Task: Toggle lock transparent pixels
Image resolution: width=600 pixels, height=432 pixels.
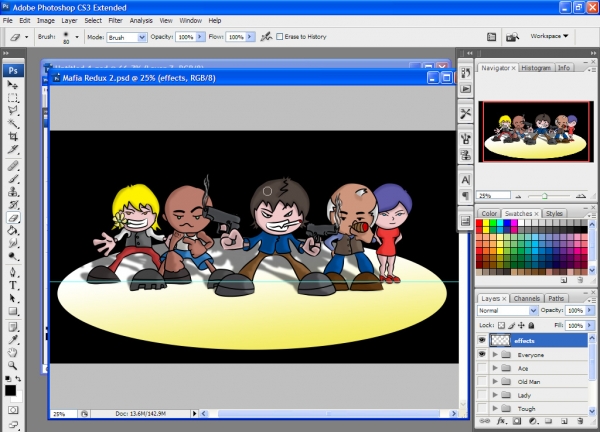Action: click(x=501, y=325)
